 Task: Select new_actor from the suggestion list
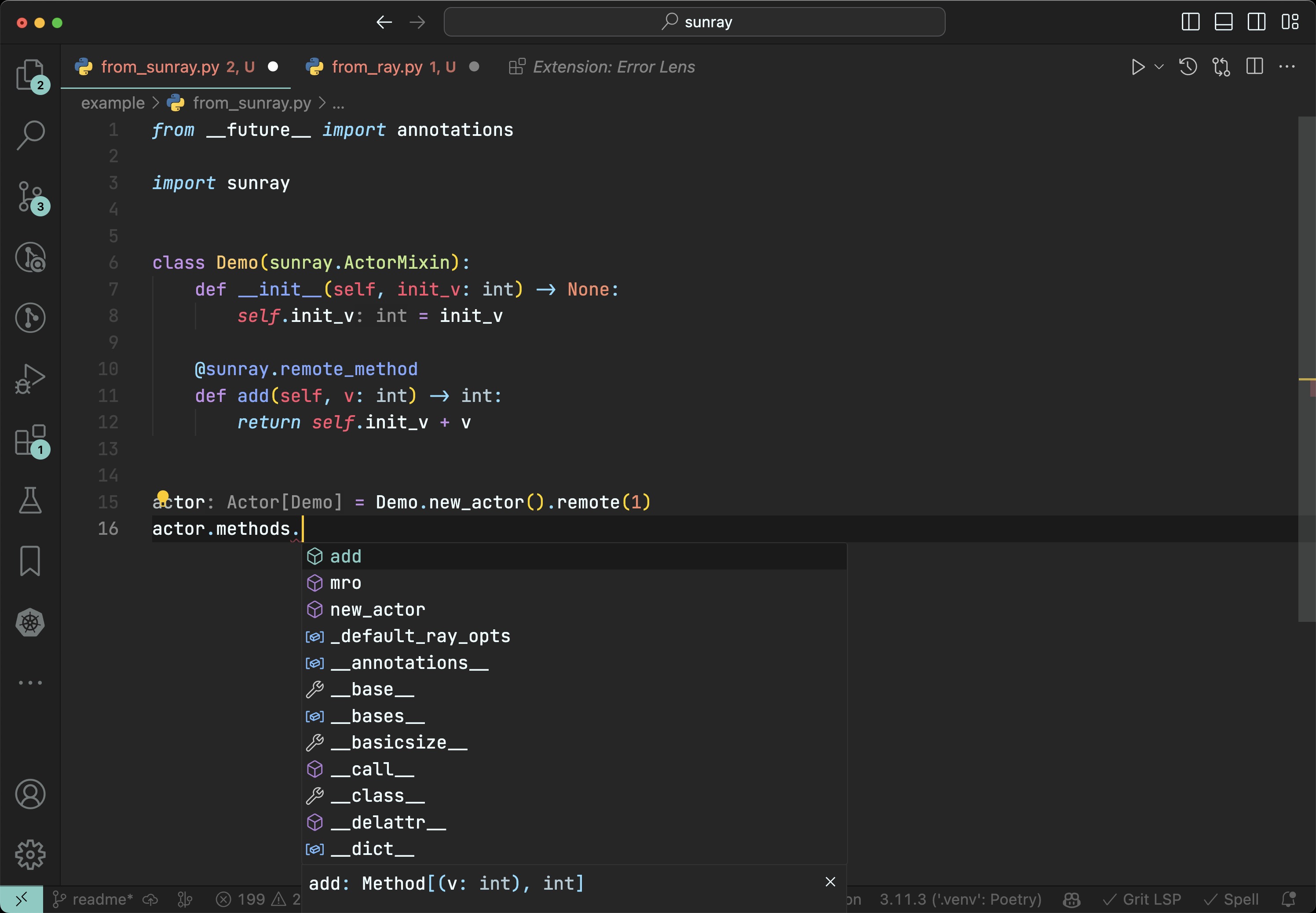pyautogui.click(x=378, y=610)
